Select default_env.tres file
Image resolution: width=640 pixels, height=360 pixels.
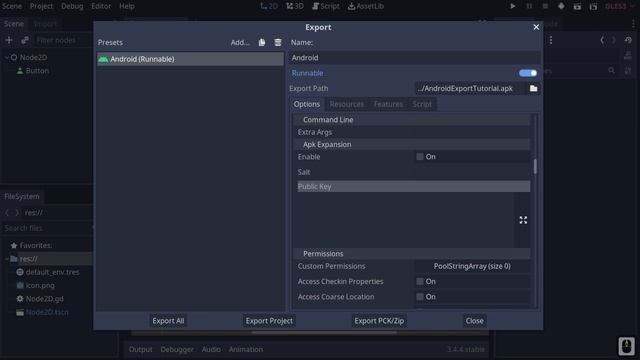tap(52, 272)
